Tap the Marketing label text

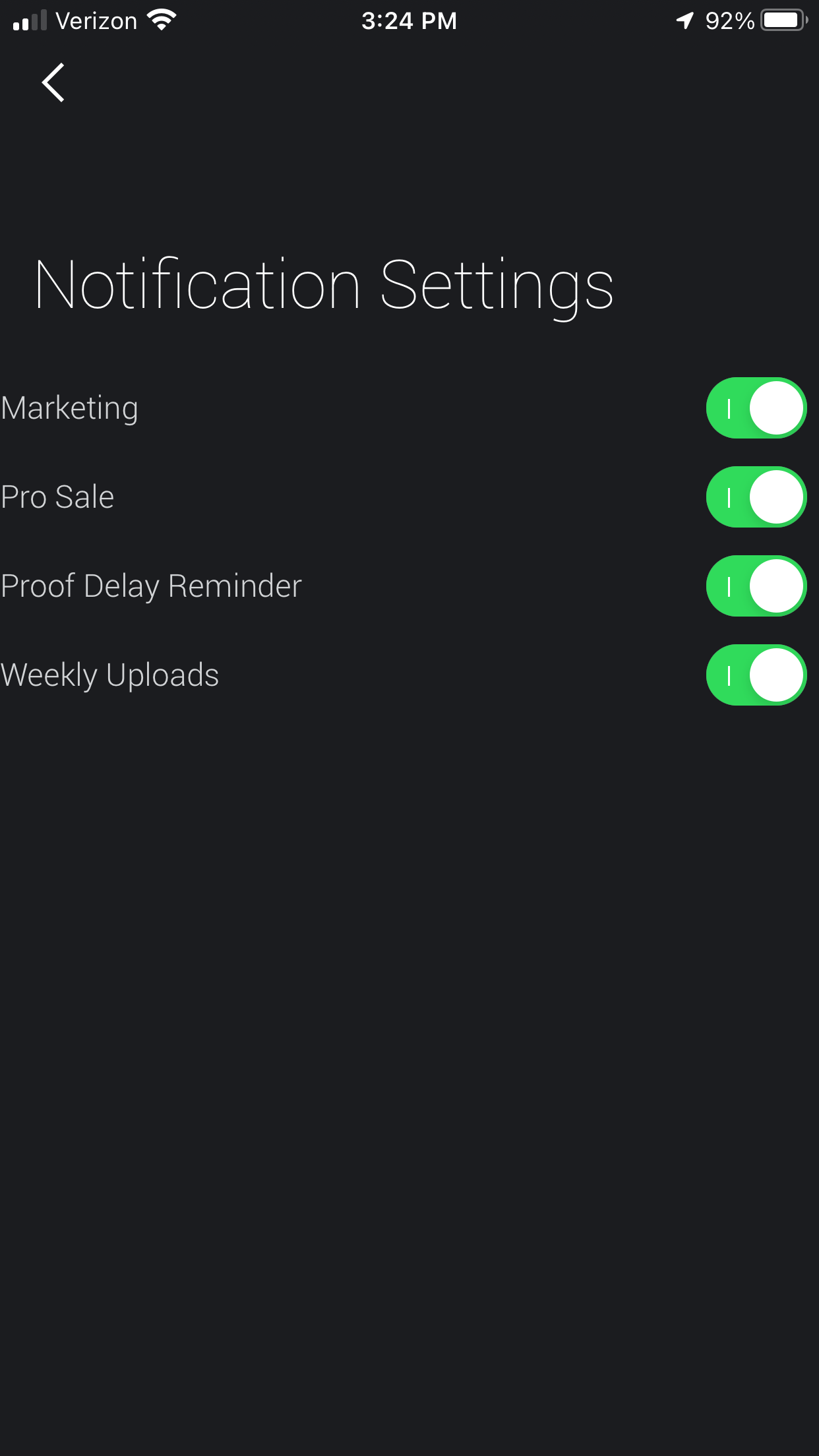coord(70,408)
